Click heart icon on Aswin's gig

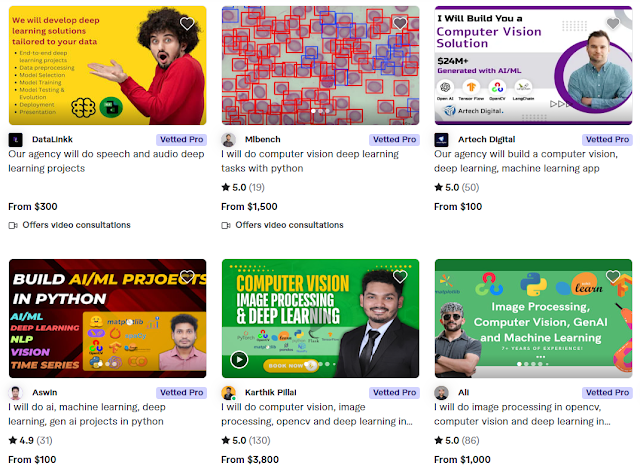pyautogui.click(x=187, y=277)
